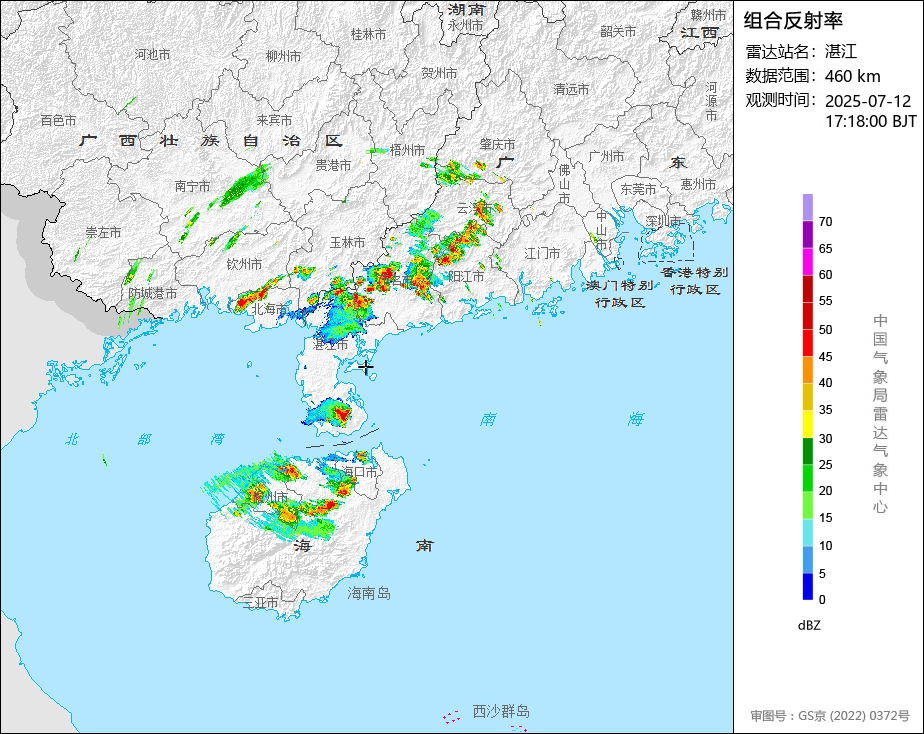Click the 深圳市 map label
The image size is (924, 734).
[663, 221]
